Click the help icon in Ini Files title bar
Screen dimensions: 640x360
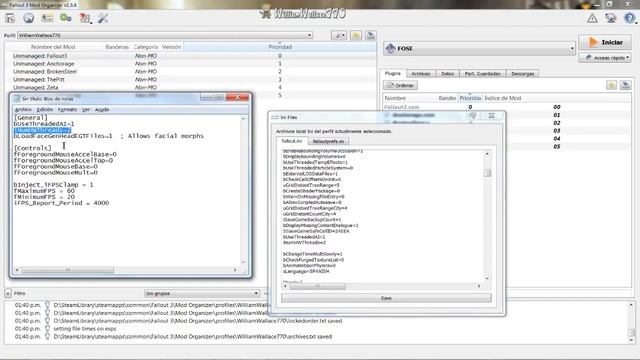pos(473,116)
